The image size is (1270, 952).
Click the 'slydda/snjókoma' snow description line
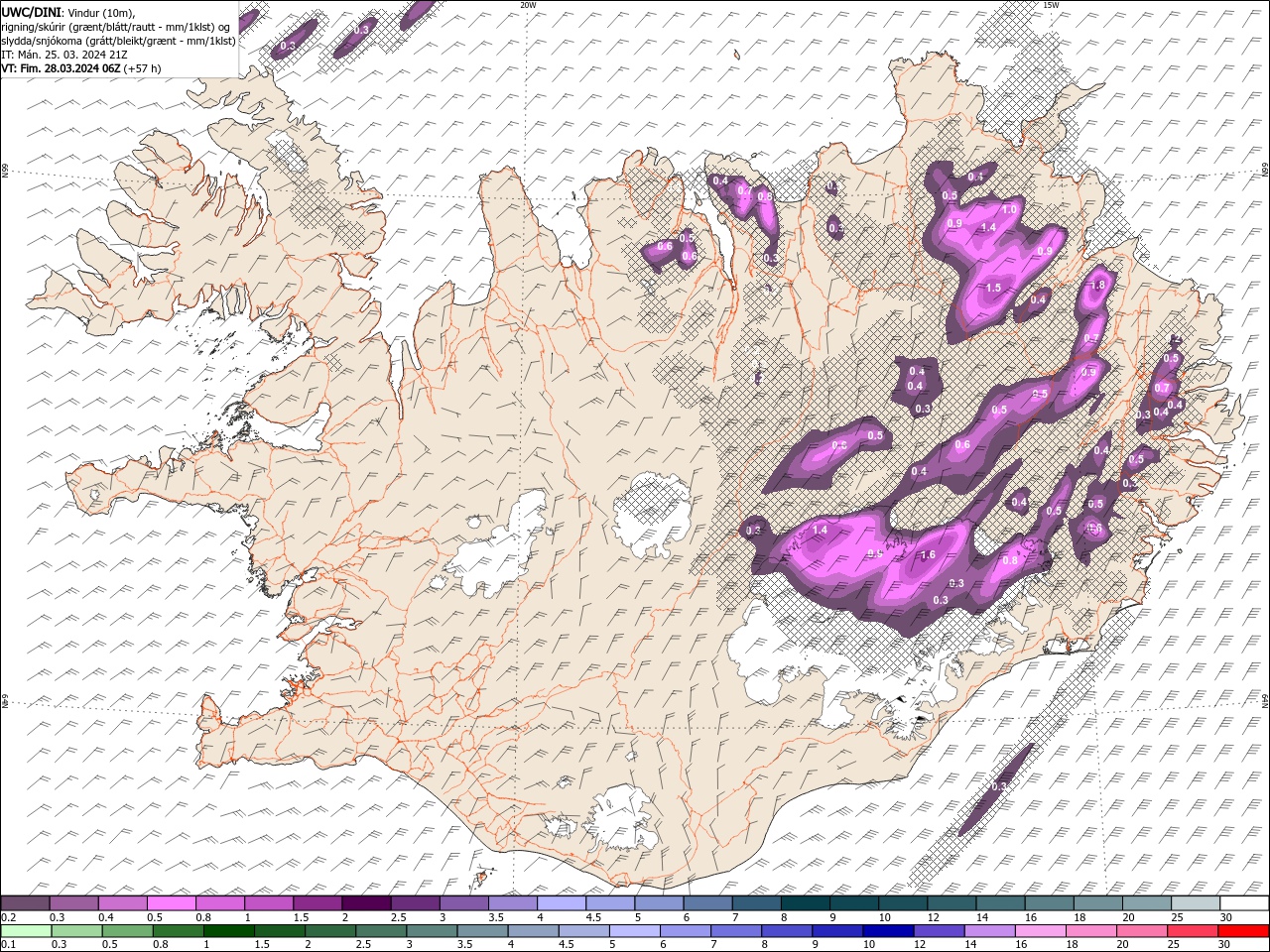118,41
